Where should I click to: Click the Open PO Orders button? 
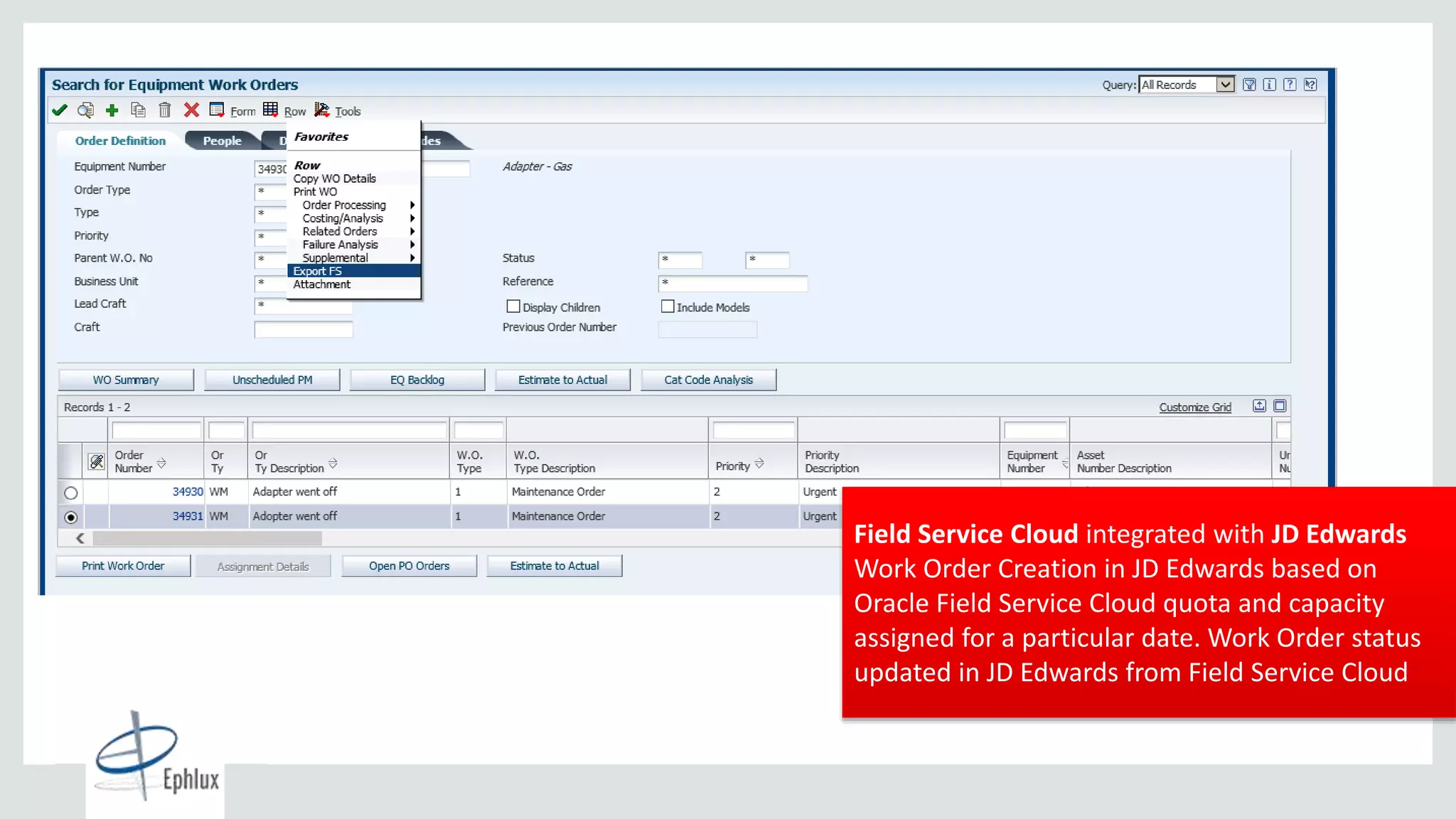click(x=409, y=566)
